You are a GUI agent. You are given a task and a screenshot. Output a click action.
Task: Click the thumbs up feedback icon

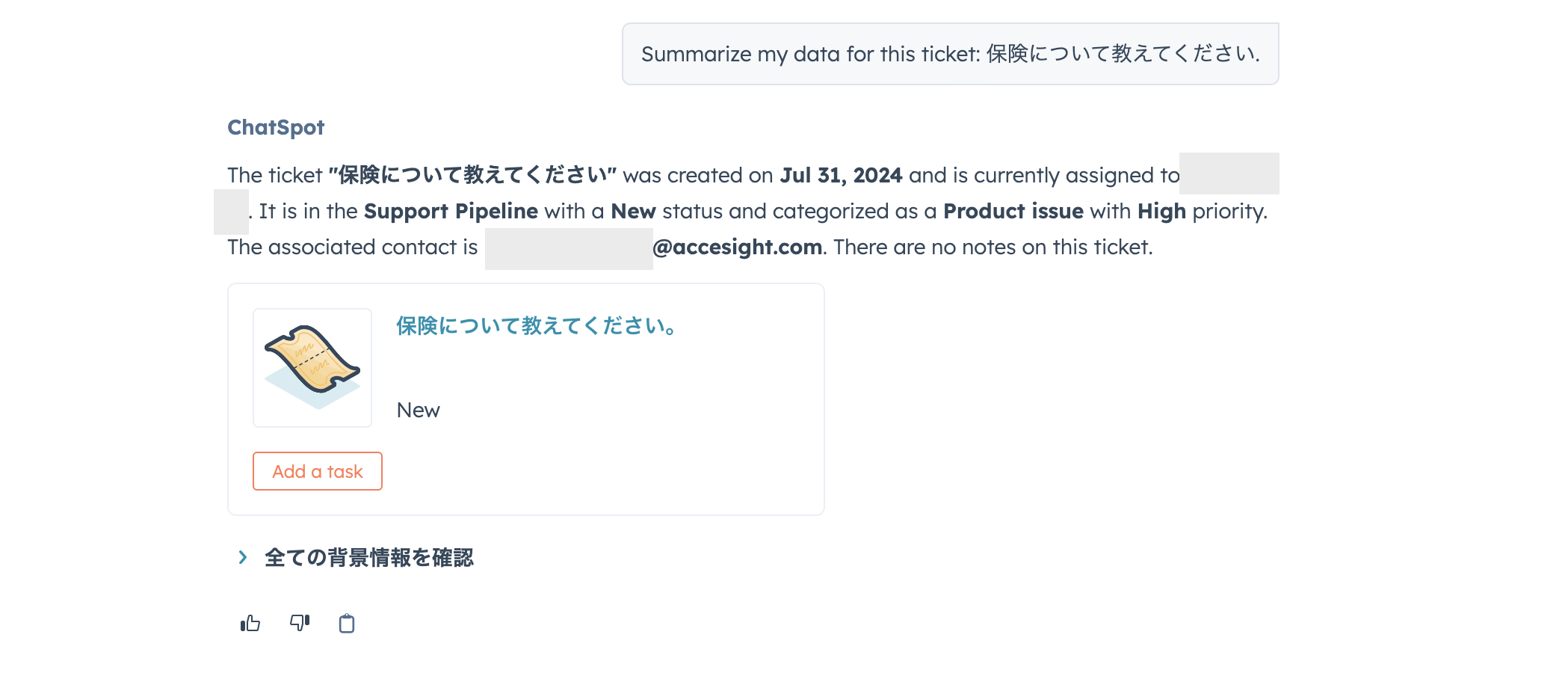(x=250, y=623)
